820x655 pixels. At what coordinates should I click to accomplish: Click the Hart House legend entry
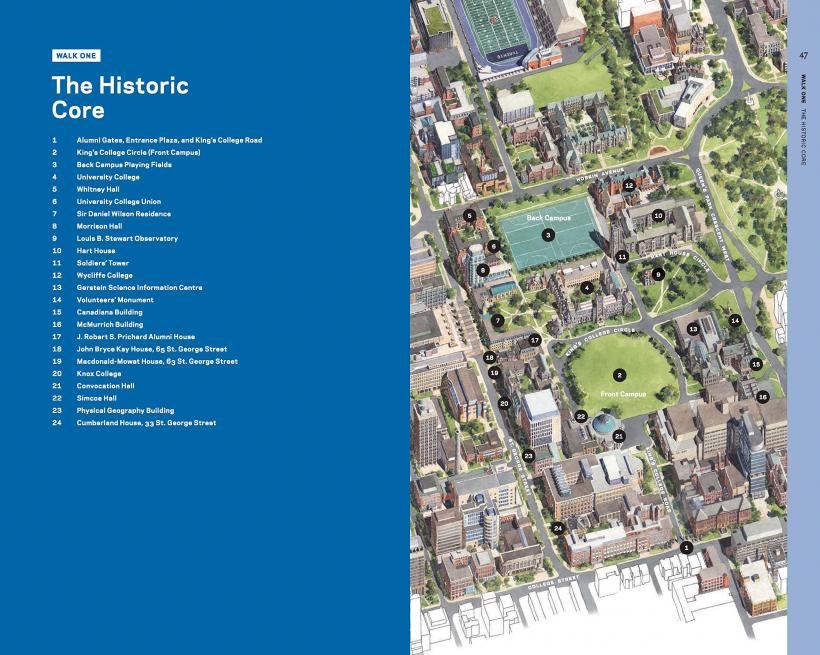(x=98, y=251)
